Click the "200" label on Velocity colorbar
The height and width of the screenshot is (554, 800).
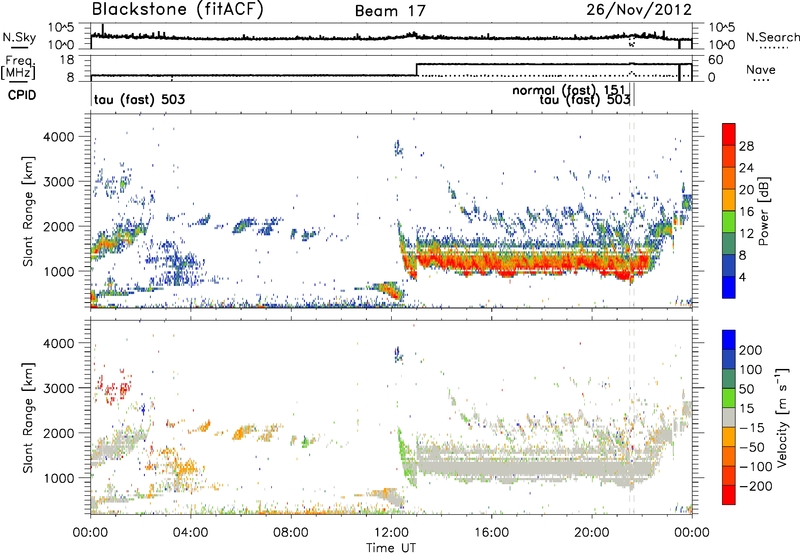(751, 350)
